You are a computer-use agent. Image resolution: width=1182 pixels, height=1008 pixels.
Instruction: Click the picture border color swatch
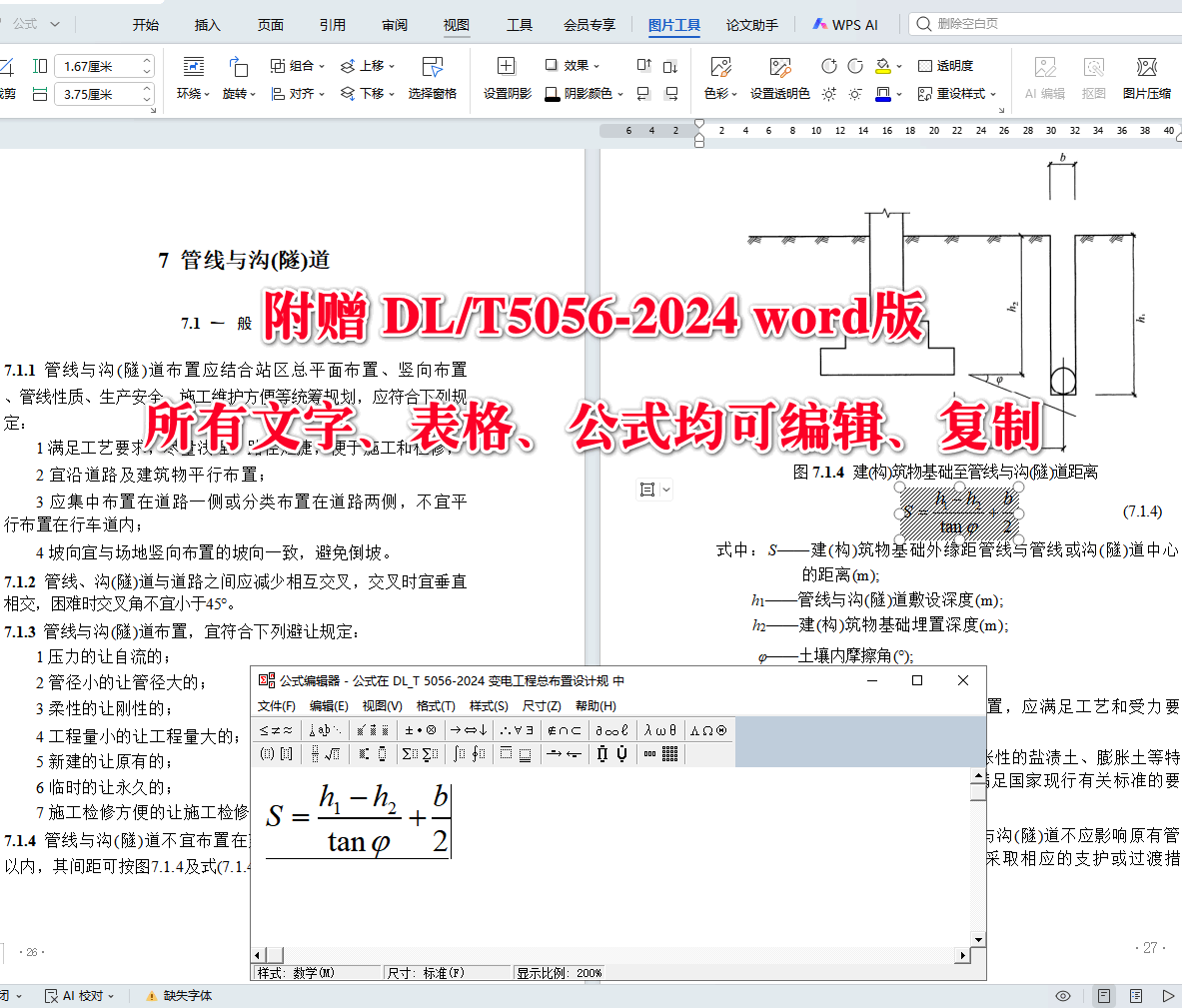[882, 94]
